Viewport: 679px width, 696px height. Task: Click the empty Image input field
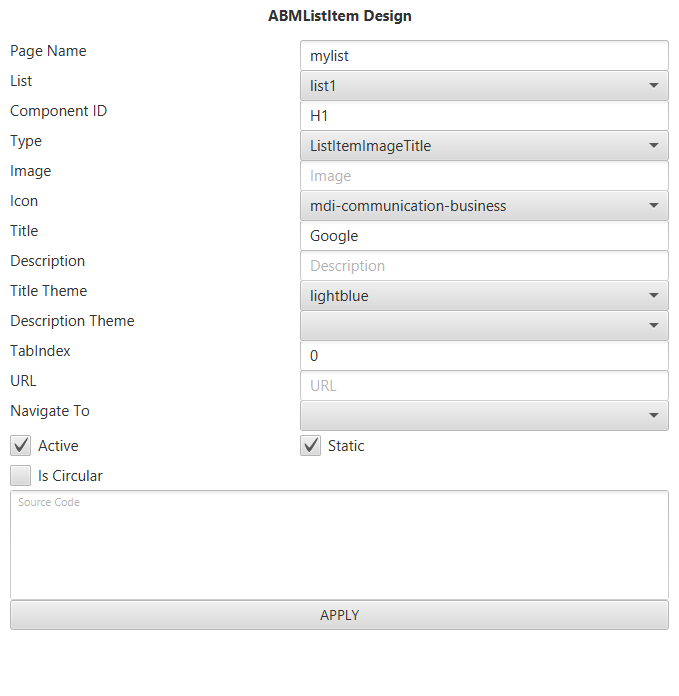pyautogui.click(x=484, y=176)
